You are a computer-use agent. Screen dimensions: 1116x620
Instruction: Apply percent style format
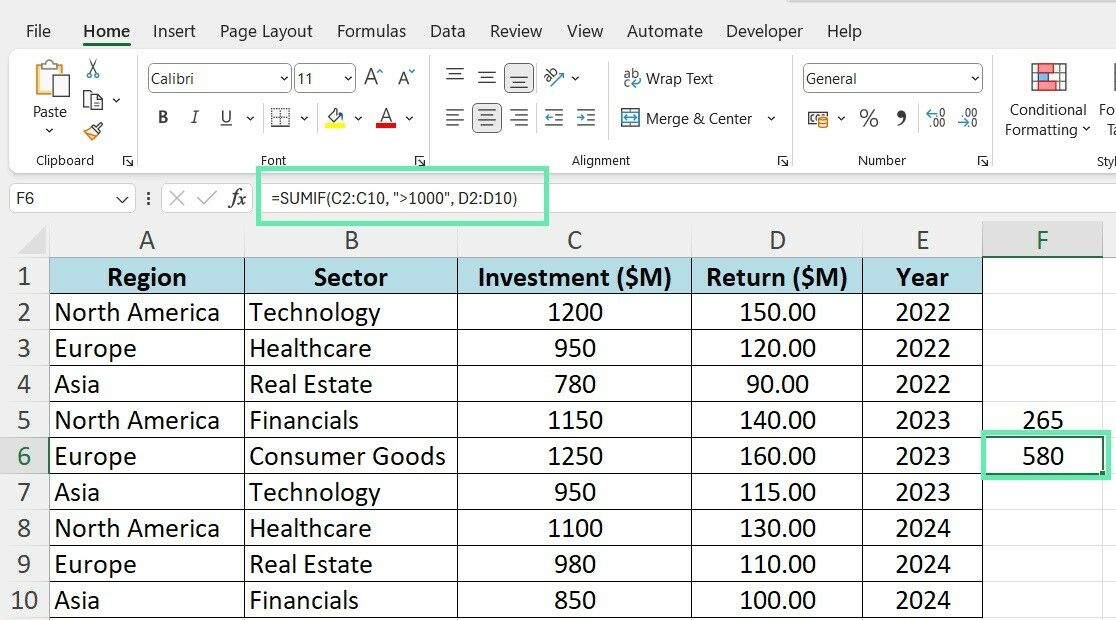coord(868,118)
